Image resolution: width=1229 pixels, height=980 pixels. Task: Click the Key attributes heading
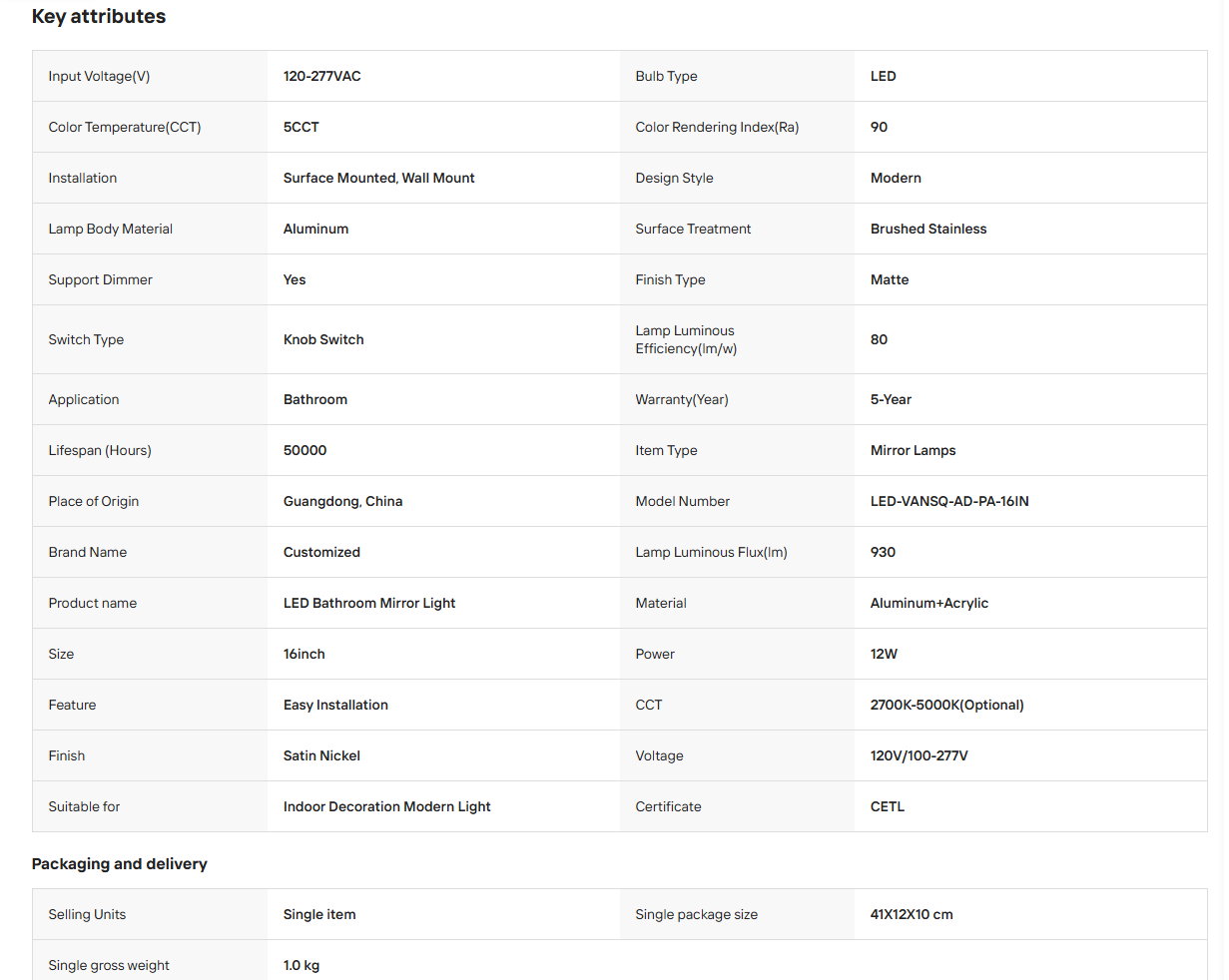[99, 16]
